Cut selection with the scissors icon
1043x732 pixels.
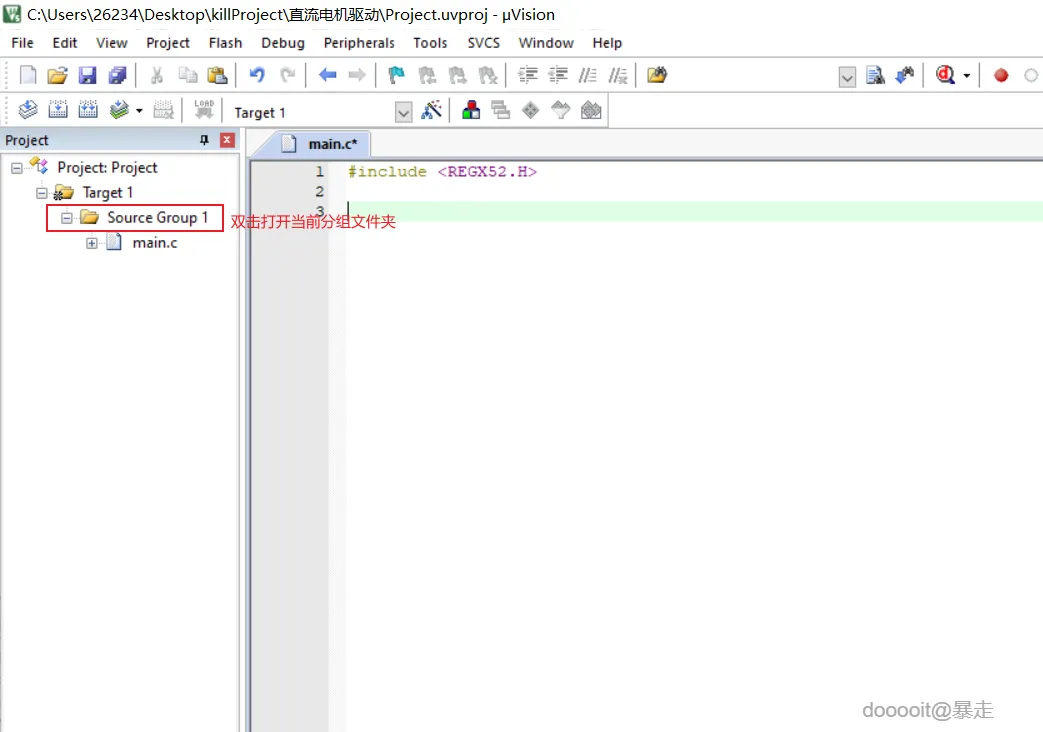pos(157,75)
